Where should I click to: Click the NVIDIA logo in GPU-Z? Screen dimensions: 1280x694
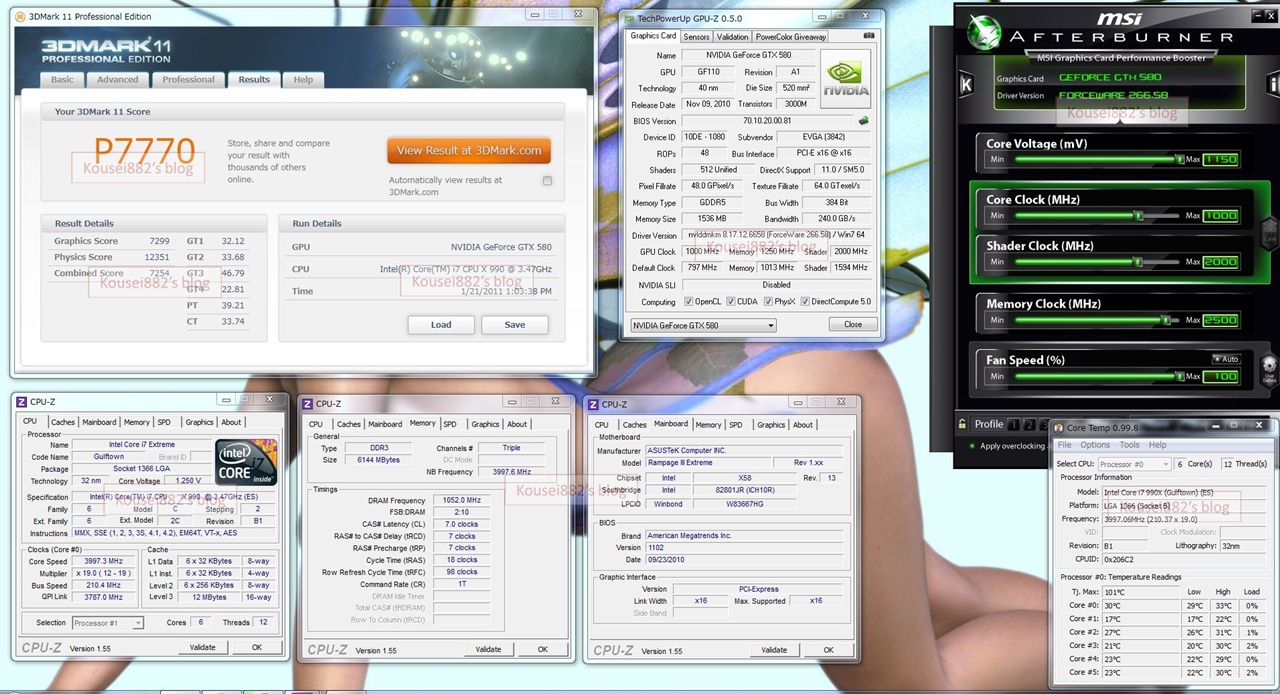(845, 78)
